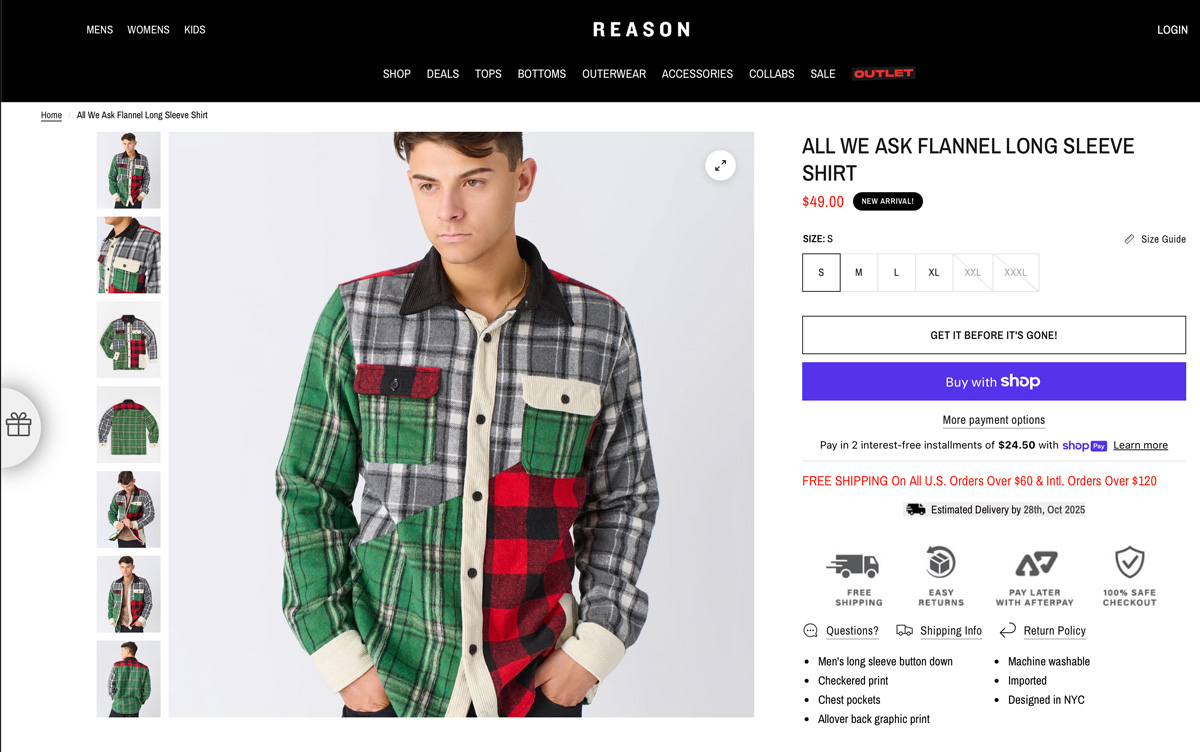Viewport: 1200px width, 752px height.
Task: Click the Buy with Shop button
Action: click(993, 382)
